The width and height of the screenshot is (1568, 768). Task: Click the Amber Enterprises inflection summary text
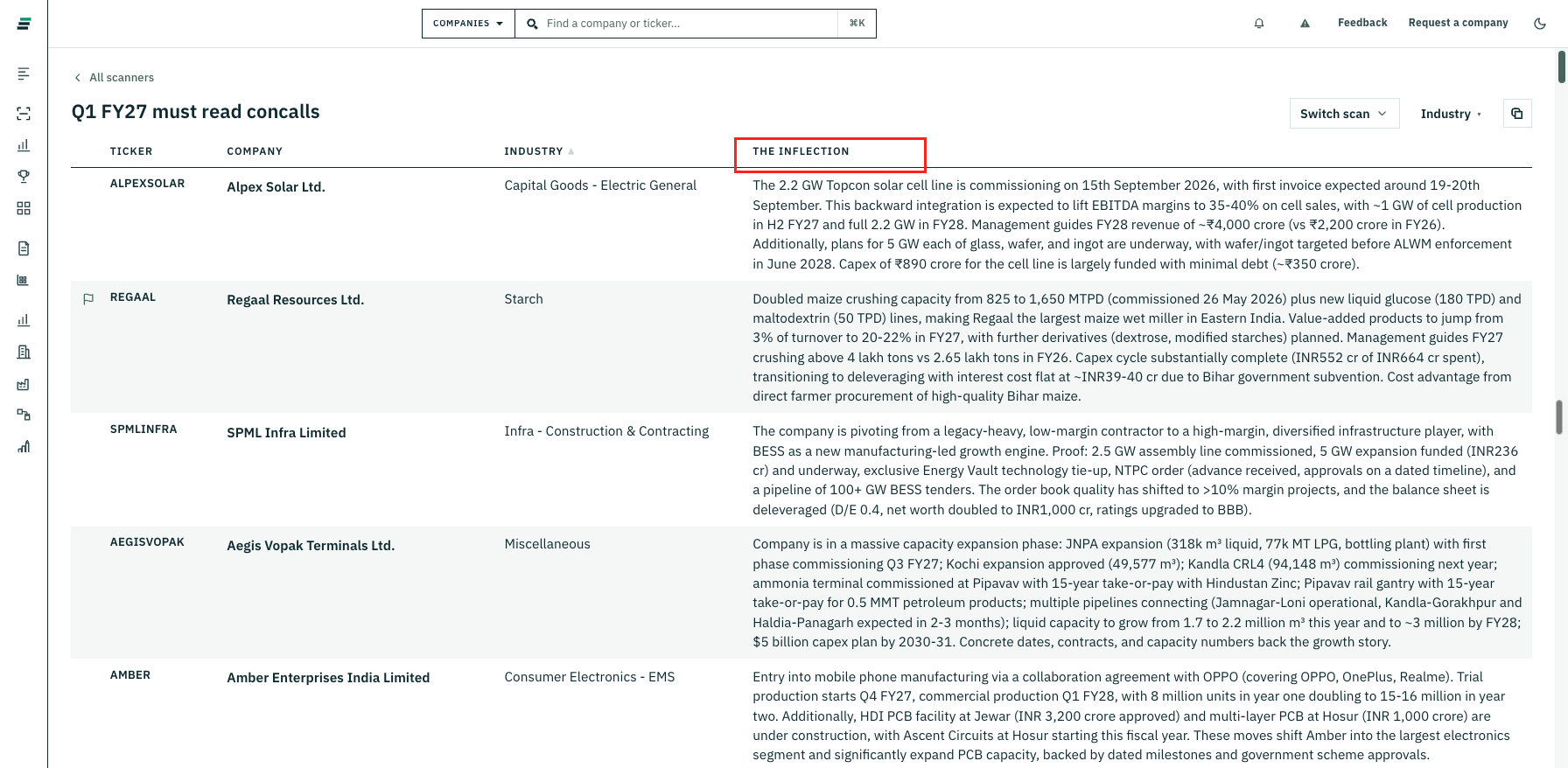pyautogui.click(x=1131, y=716)
